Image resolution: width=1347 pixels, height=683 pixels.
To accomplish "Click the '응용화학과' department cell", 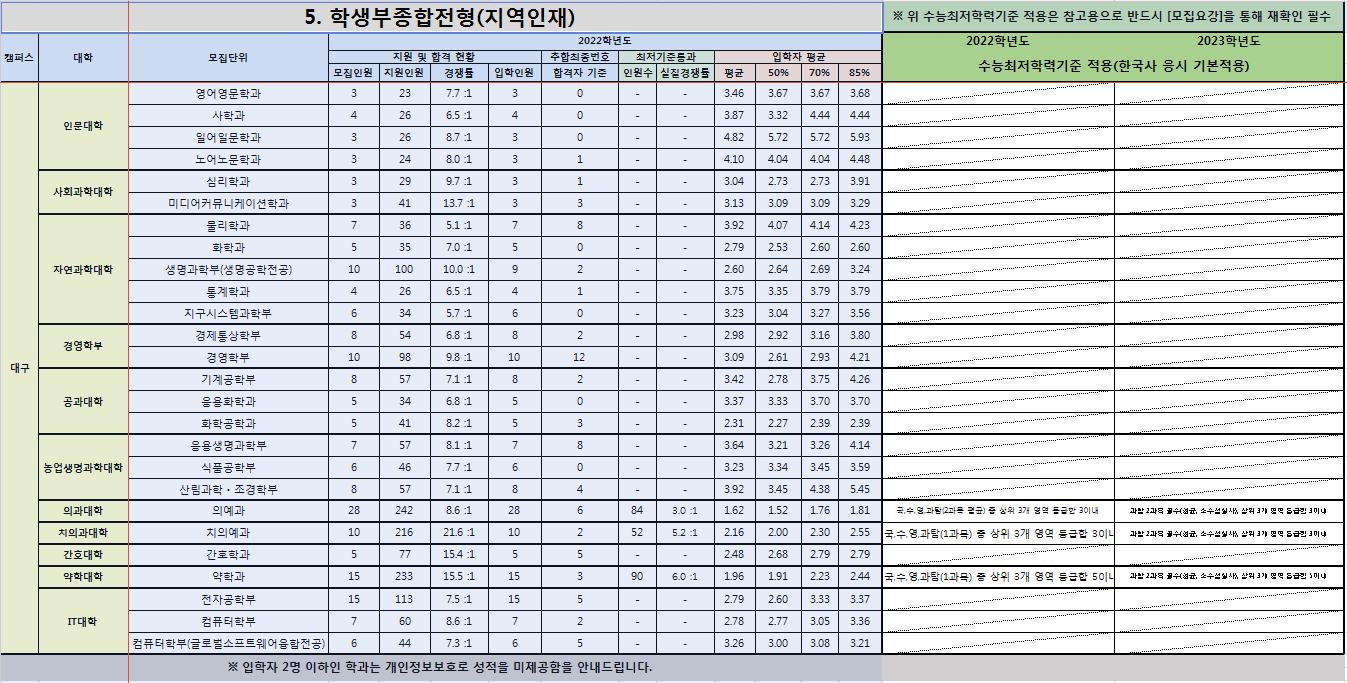I will [228, 401].
